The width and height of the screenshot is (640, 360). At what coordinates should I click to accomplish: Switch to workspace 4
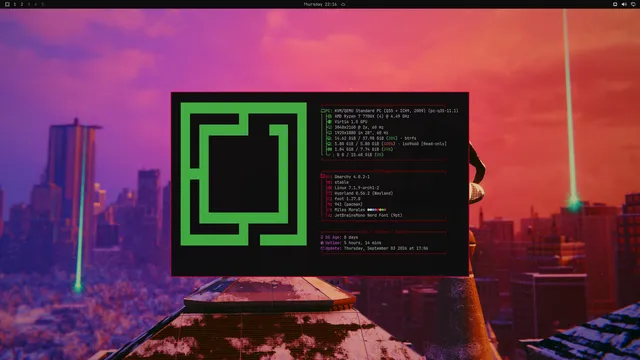pos(36,4)
